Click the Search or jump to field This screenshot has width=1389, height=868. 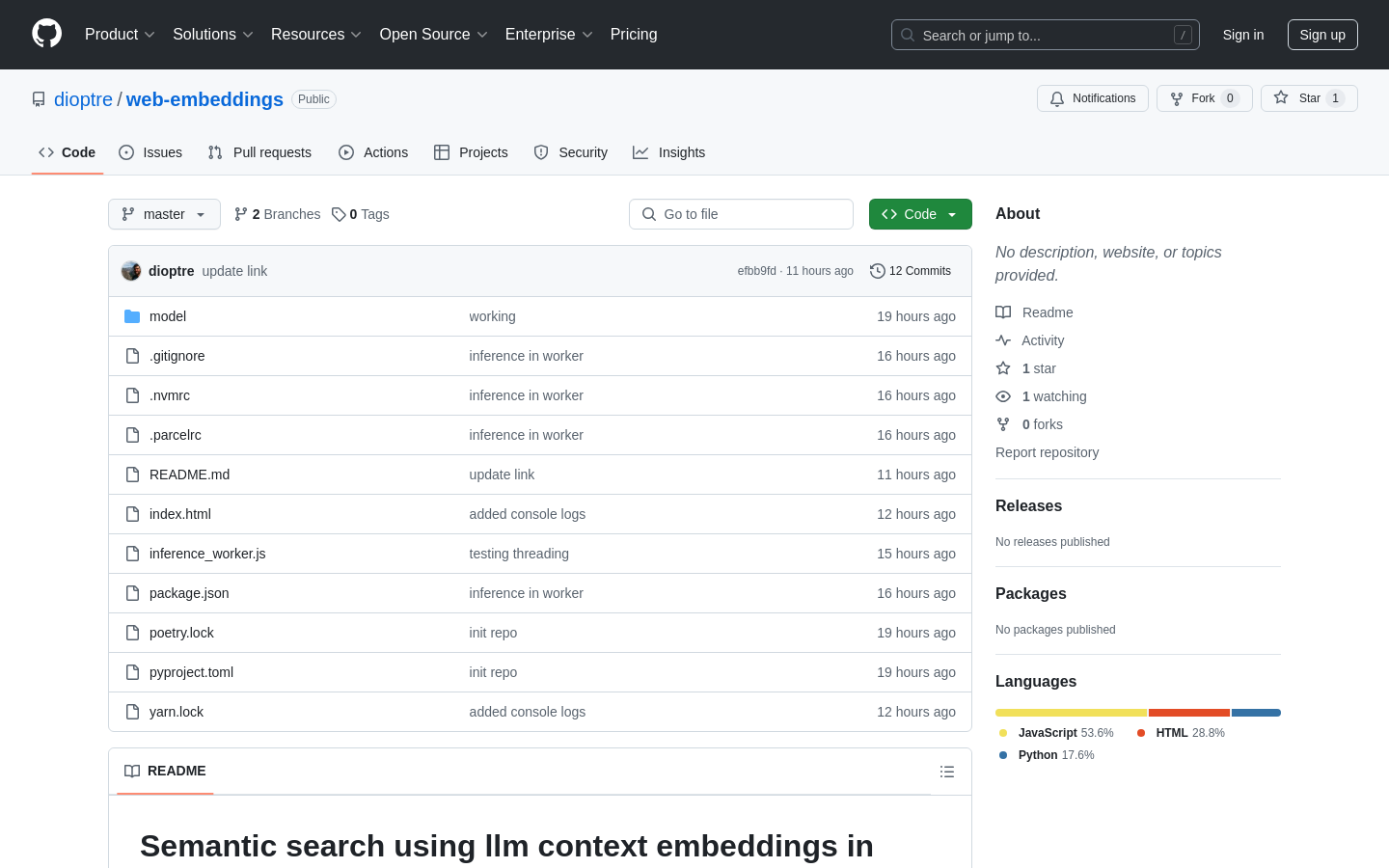point(1046,35)
